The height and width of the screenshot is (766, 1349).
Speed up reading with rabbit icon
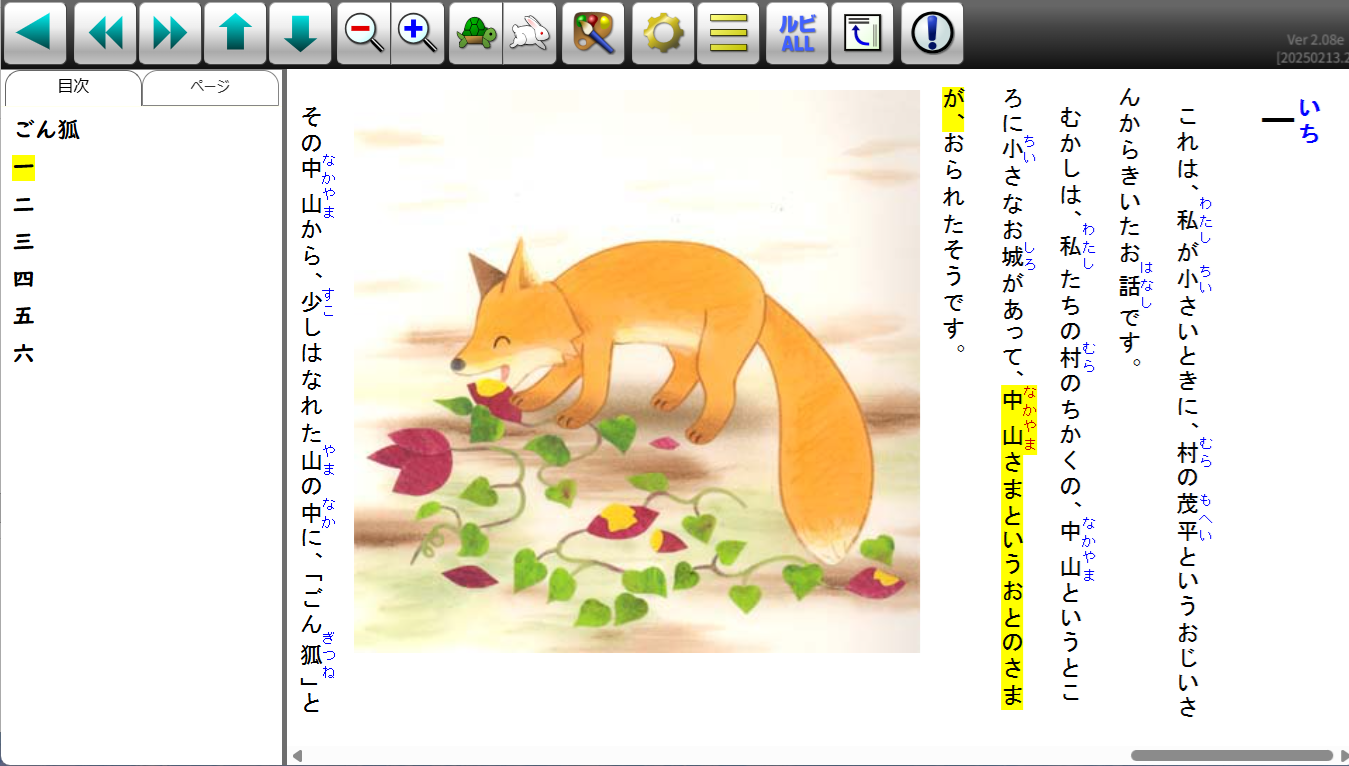(x=529, y=33)
